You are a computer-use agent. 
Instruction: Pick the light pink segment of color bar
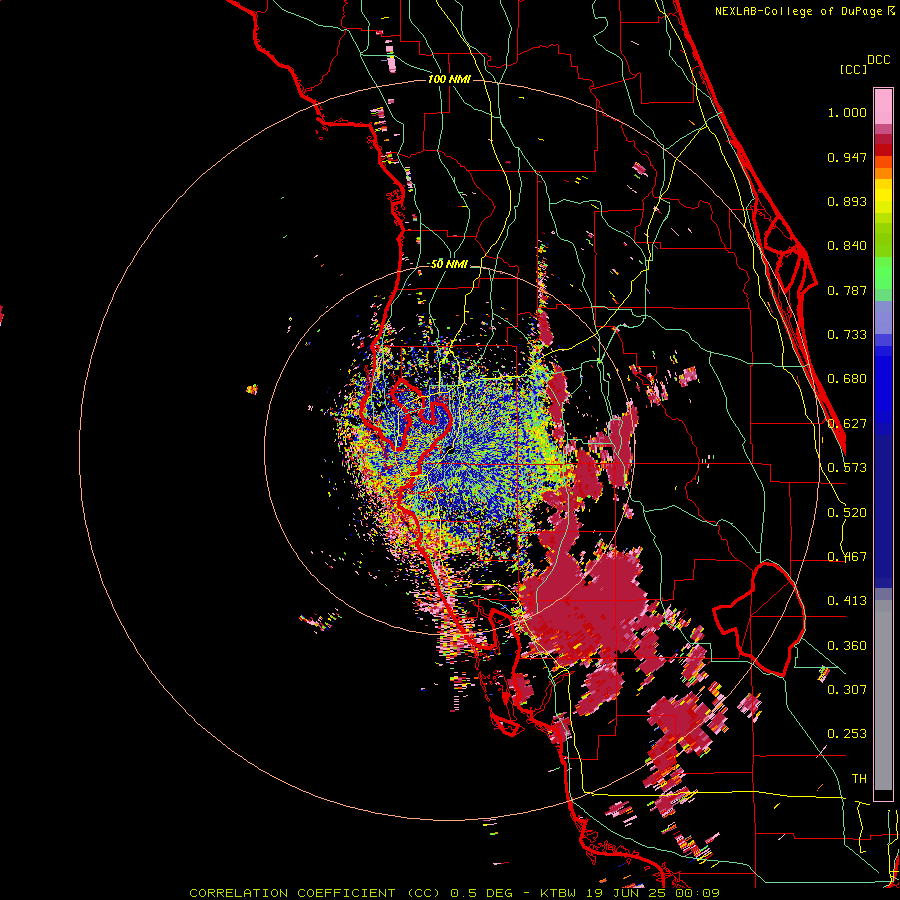(883, 107)
